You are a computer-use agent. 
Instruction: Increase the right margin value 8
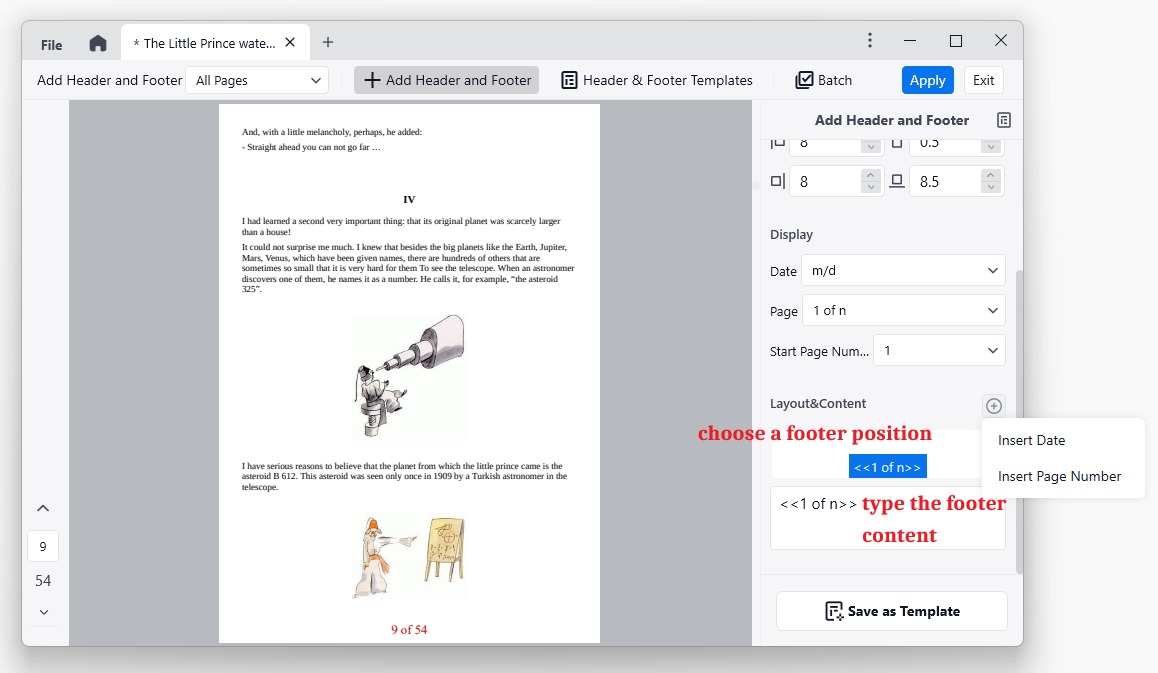coord(871,176)
